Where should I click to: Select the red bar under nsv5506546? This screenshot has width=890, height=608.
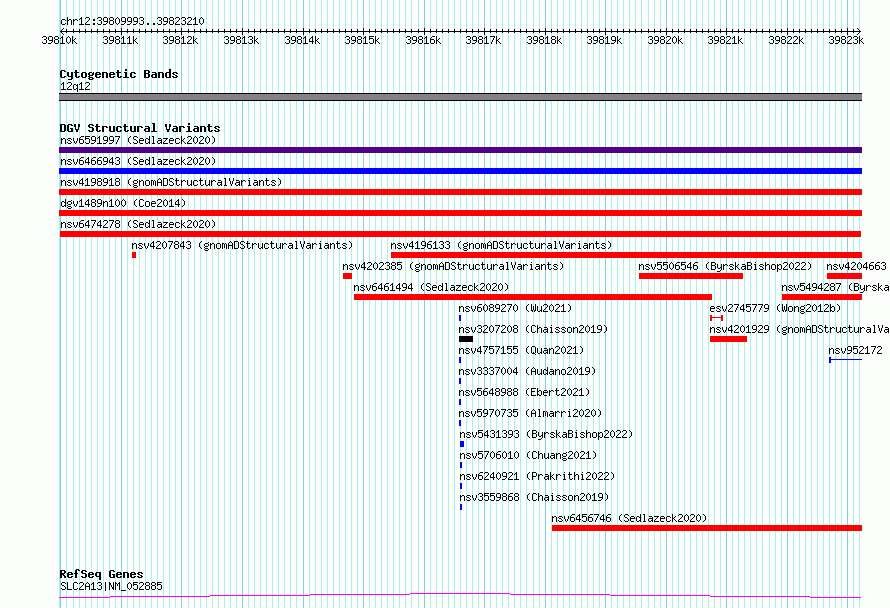click(x=691, y=276)
